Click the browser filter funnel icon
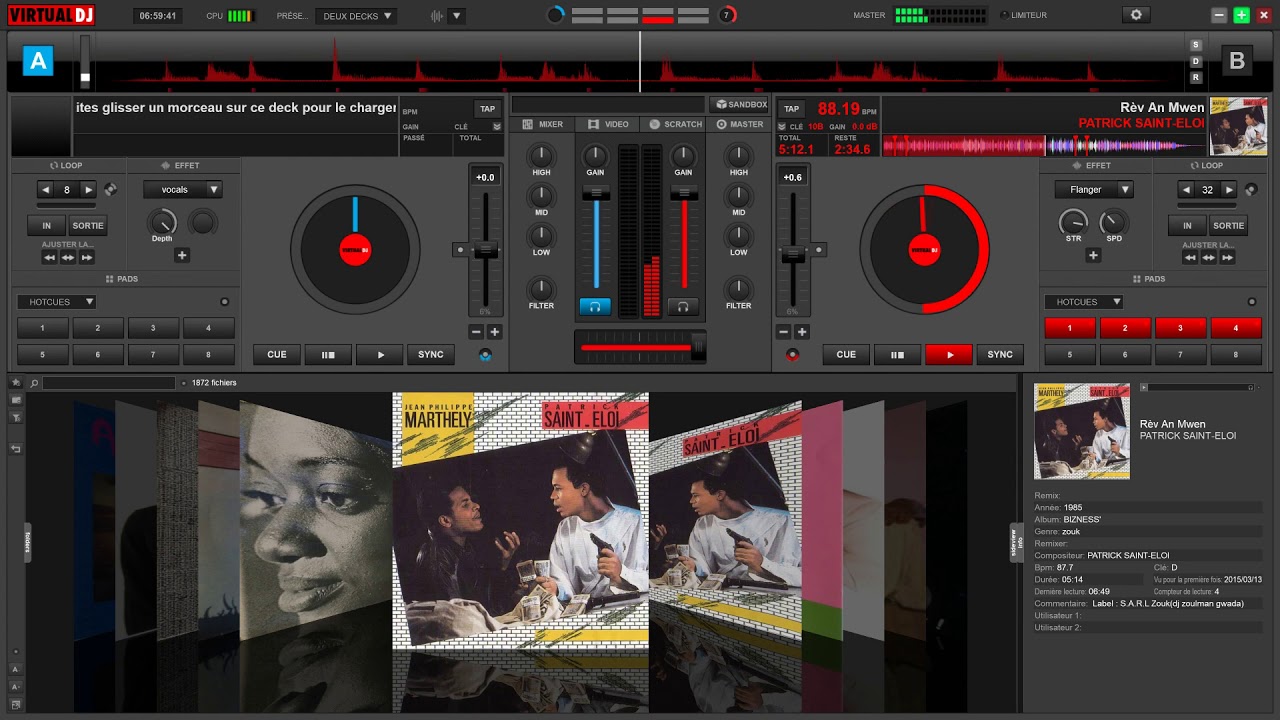The image size is (1280, 720). point(16,417)
